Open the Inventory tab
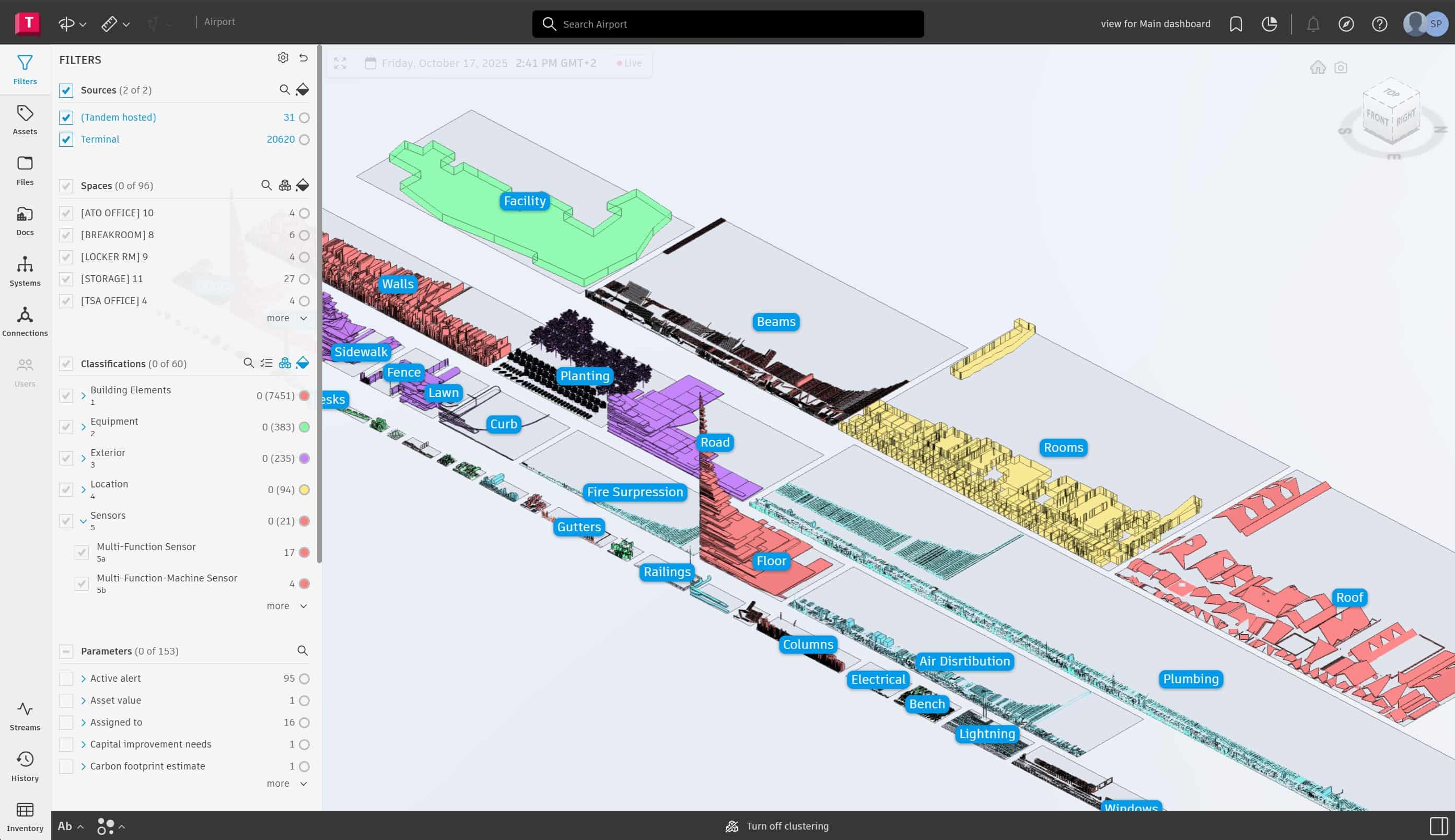1455x840 pixels. pos(25,816)
